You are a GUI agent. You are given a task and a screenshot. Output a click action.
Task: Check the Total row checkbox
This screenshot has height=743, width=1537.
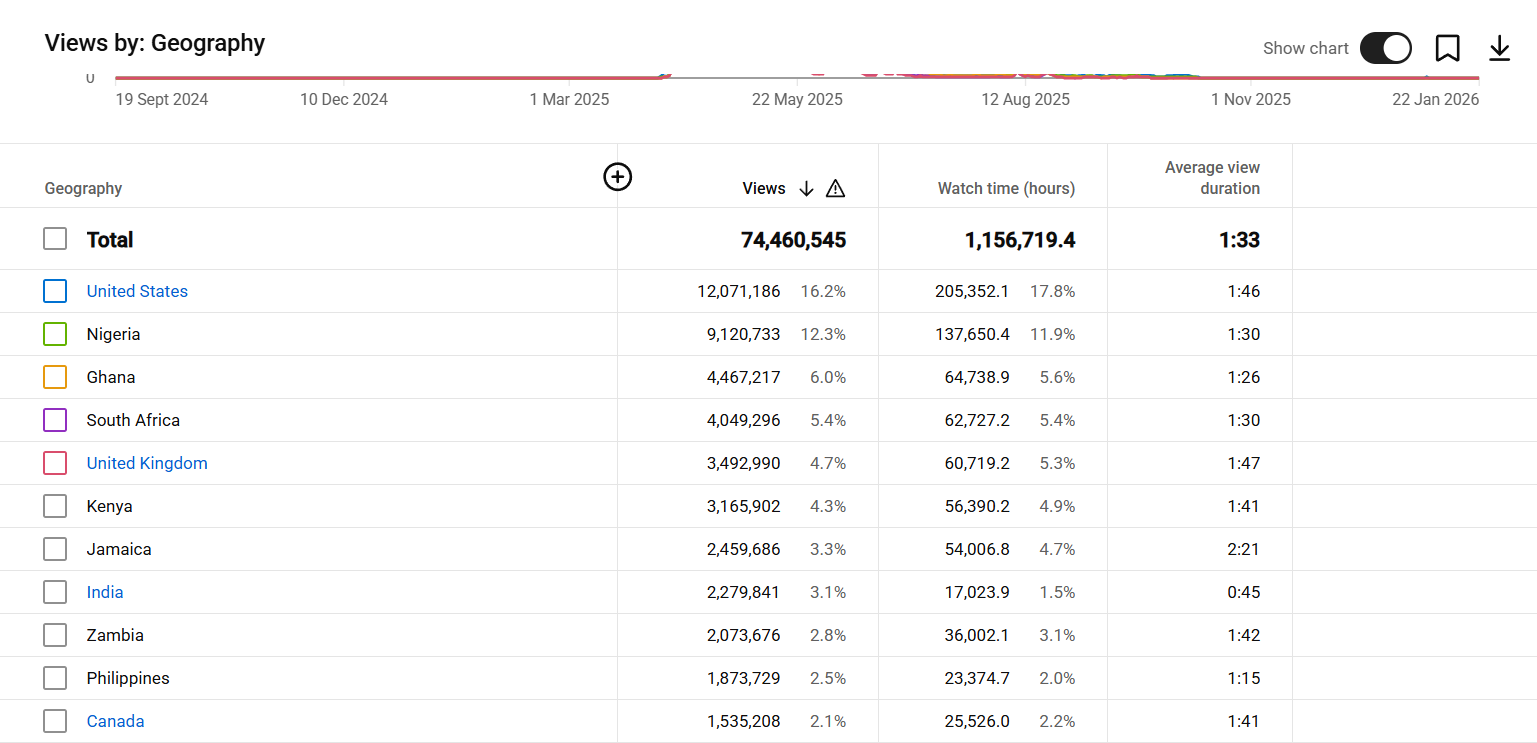(x=55, y=239)
